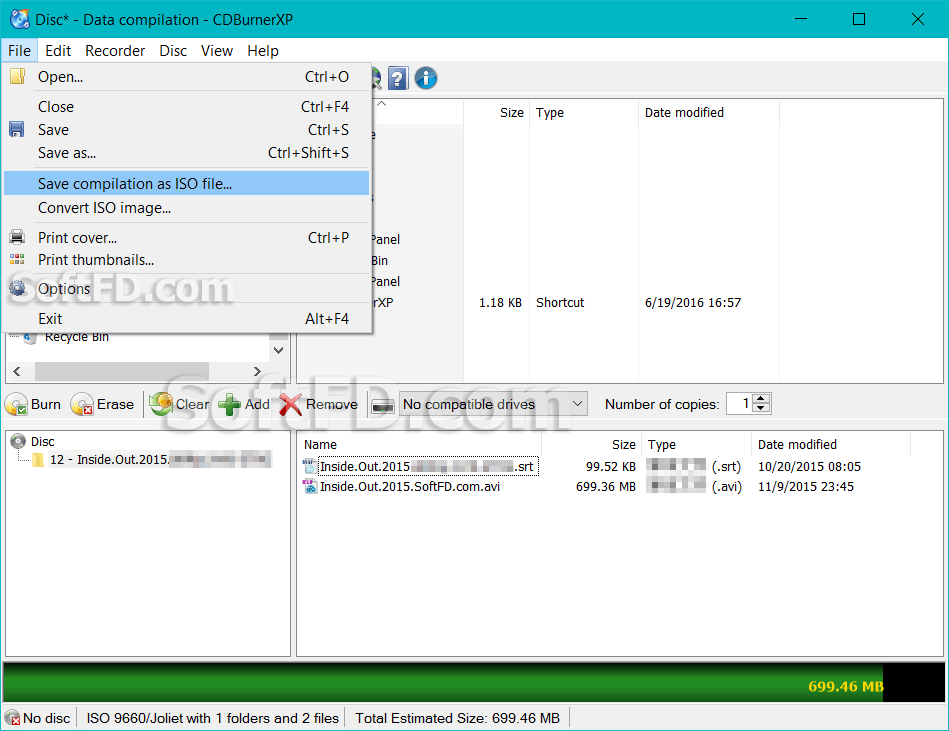This screenshot has height=731, width=949.
Task: Open the File menu
Action: click(x=19, y=51)
